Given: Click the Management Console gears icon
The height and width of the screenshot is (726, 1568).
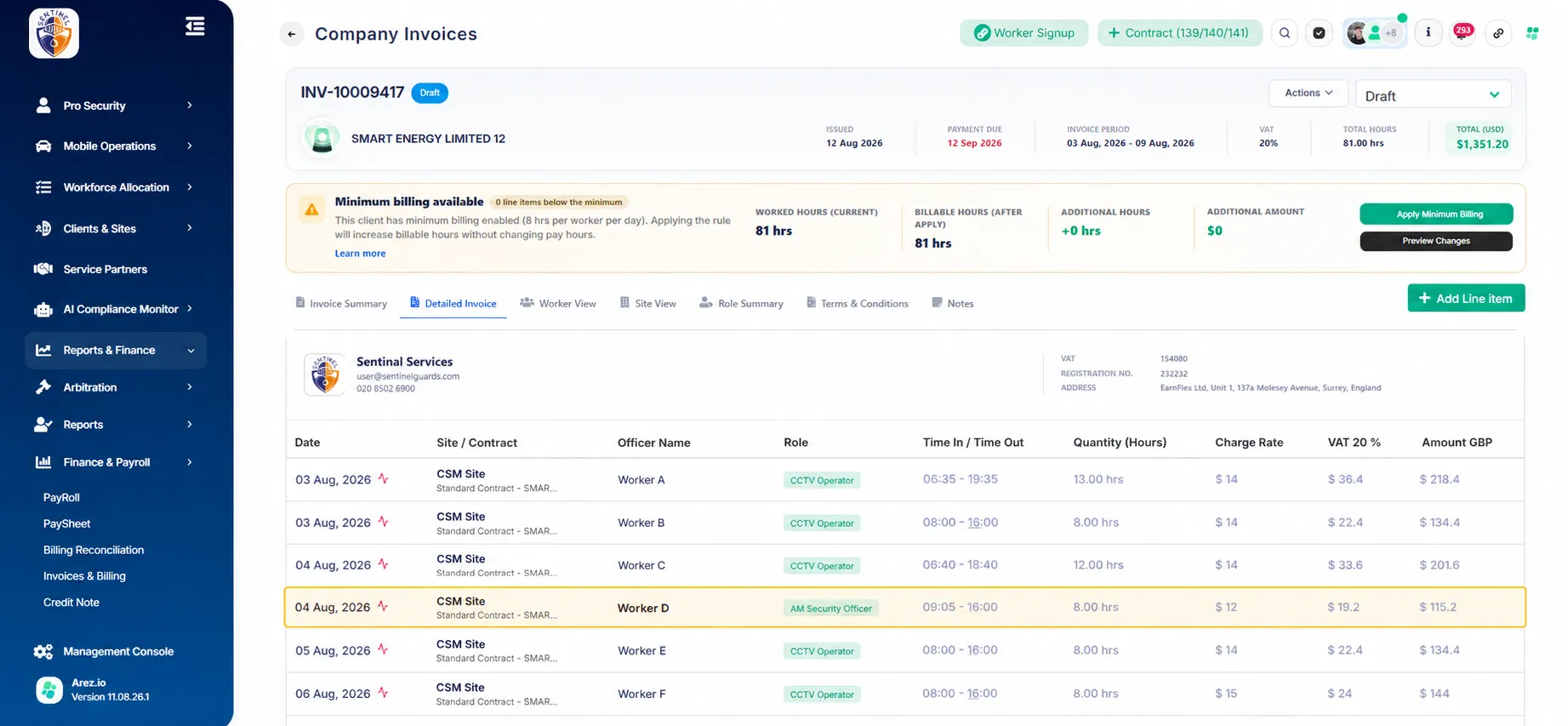Looking at the screenshot, I should click(43, 651).
